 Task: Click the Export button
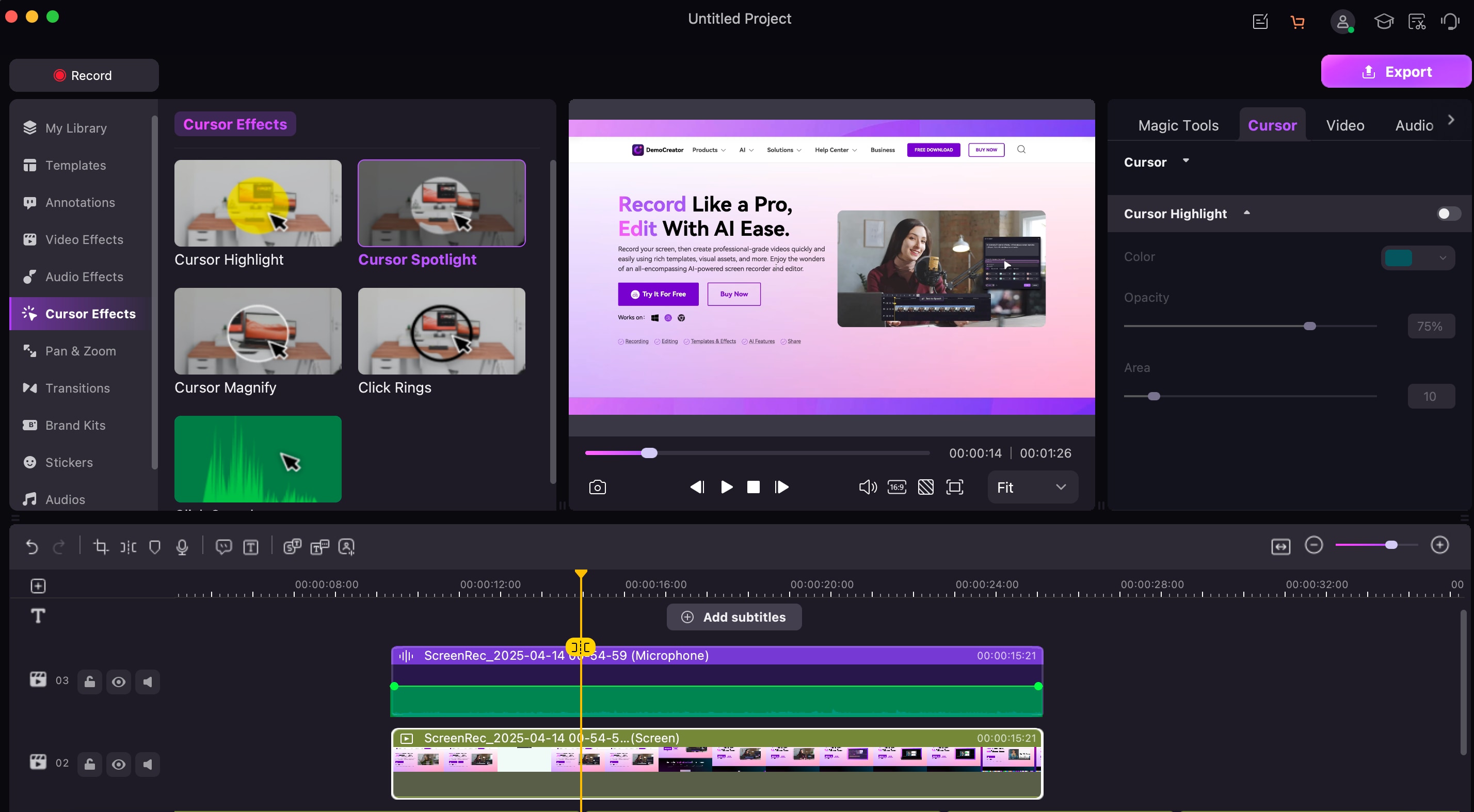click(1395, 72)
